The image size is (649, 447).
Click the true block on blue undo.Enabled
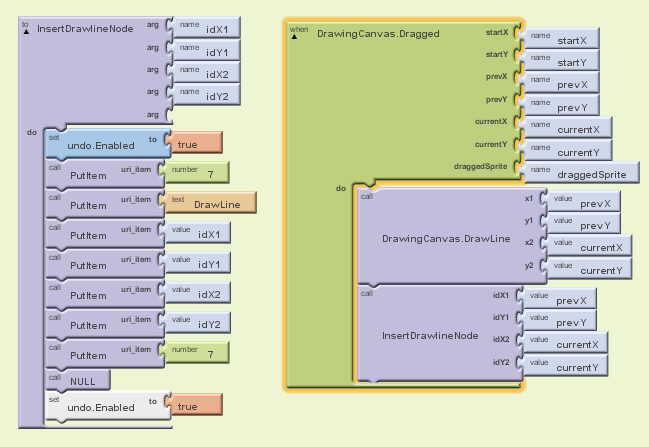tap(195, 143)
